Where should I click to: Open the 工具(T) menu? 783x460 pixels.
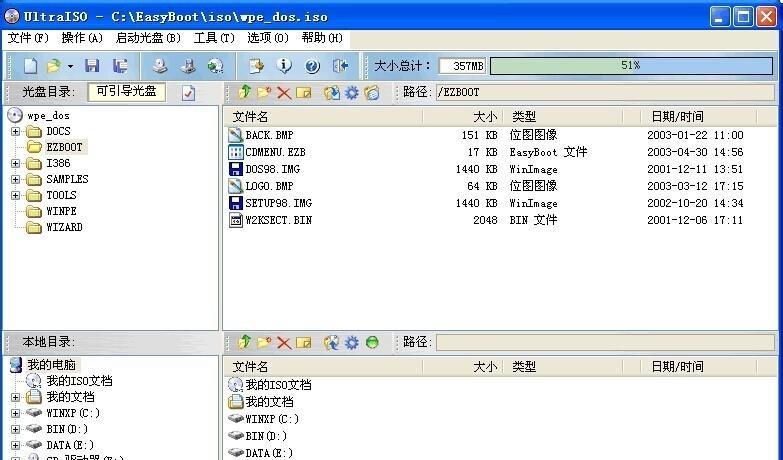pos(214,38)
